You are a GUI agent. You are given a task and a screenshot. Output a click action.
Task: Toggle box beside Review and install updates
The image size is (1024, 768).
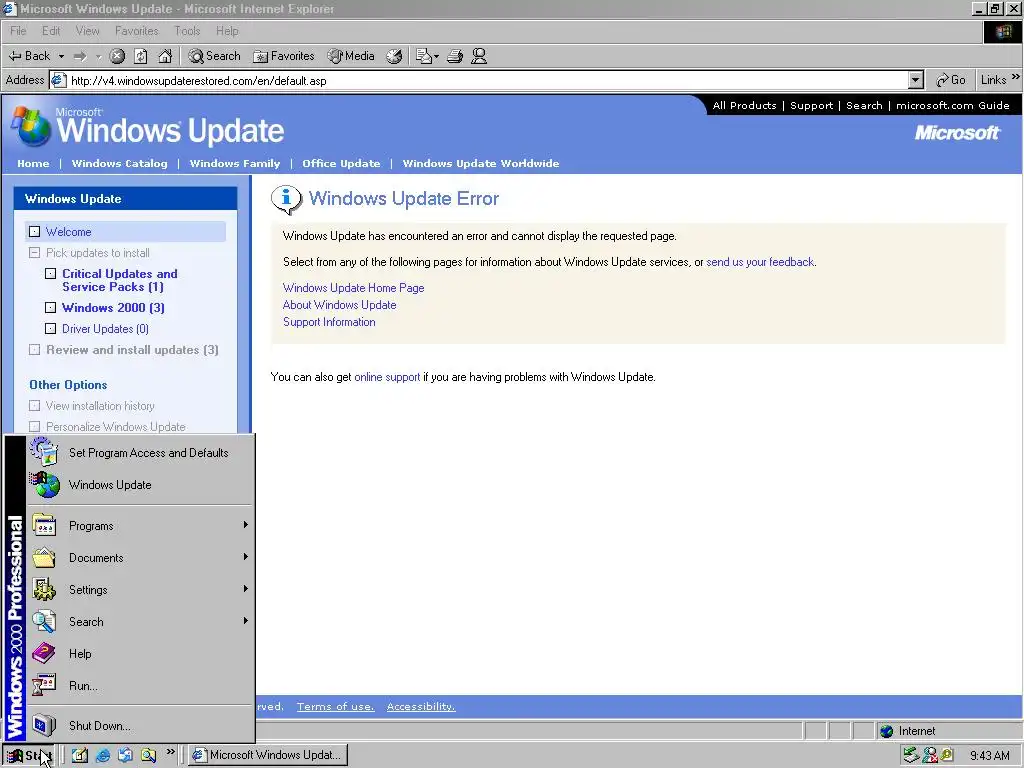[x=35, y=349]
